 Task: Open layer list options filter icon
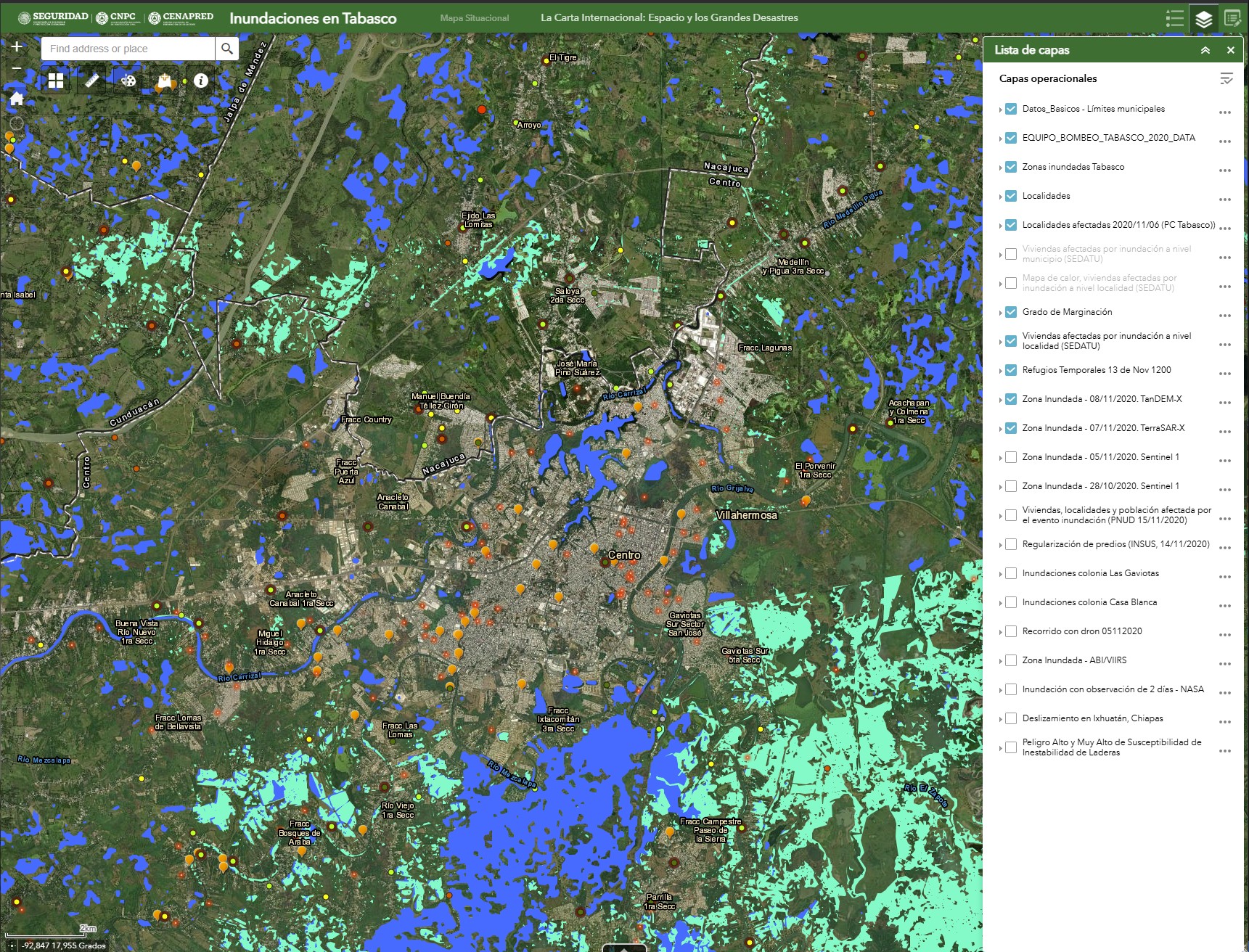click(x=1226, y=78)
